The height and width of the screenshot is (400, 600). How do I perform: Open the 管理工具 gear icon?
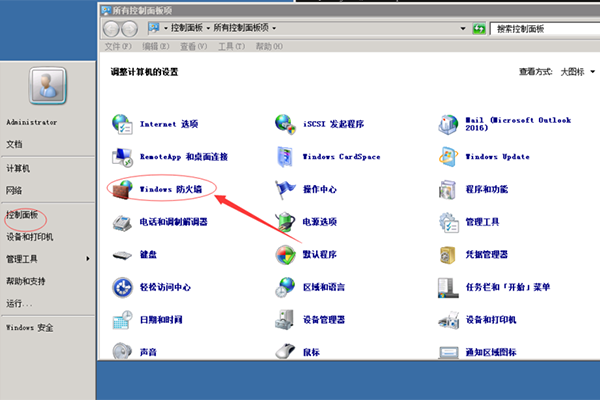click(448, 222)
